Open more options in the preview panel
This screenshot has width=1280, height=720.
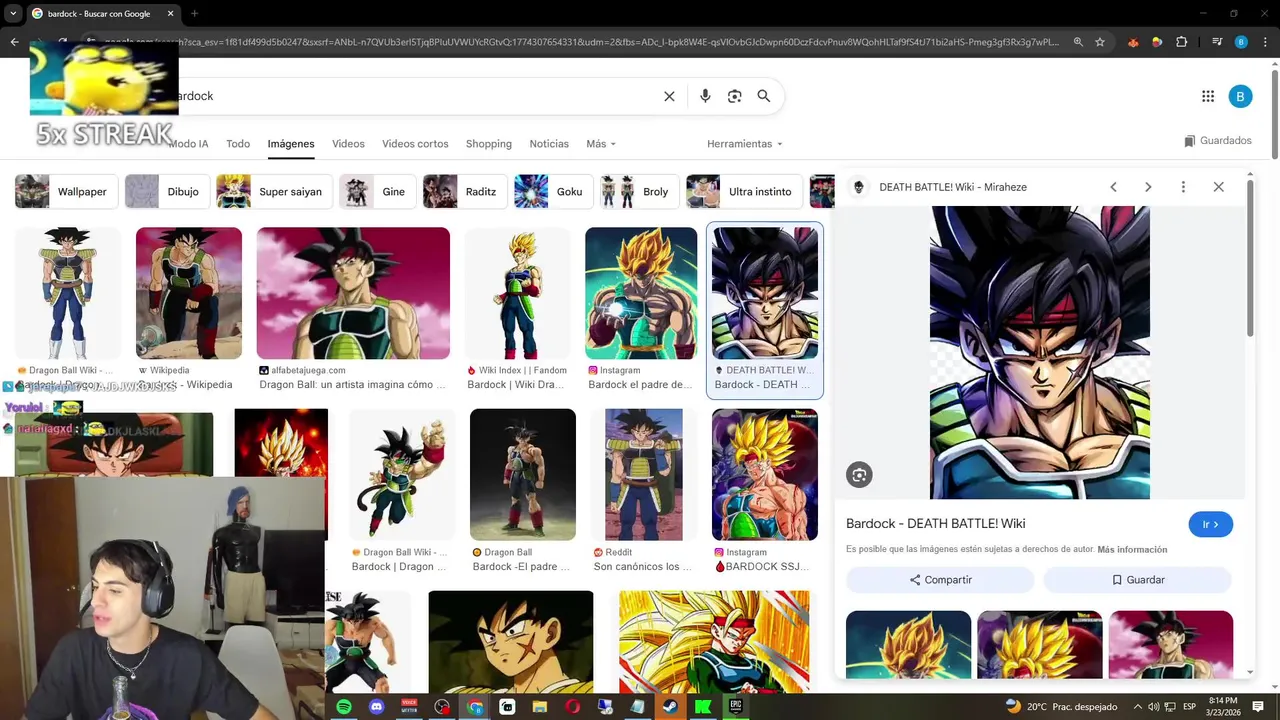coord(1183,187)
